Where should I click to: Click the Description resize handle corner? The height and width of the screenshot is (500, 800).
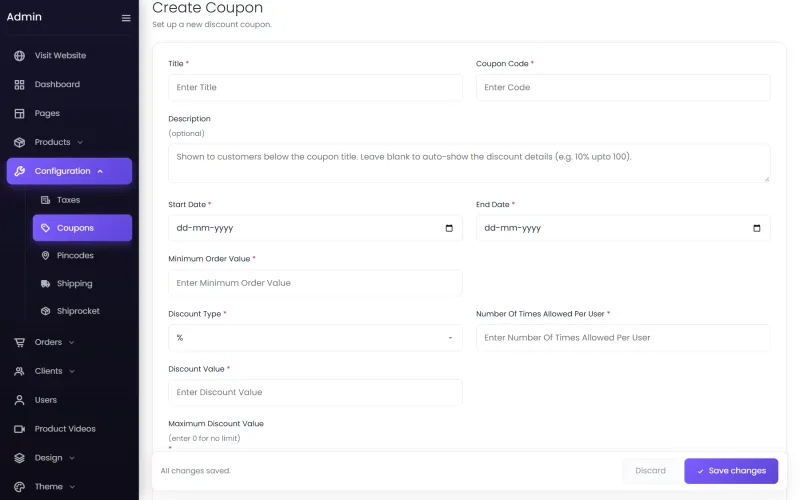tap(766, 179)
